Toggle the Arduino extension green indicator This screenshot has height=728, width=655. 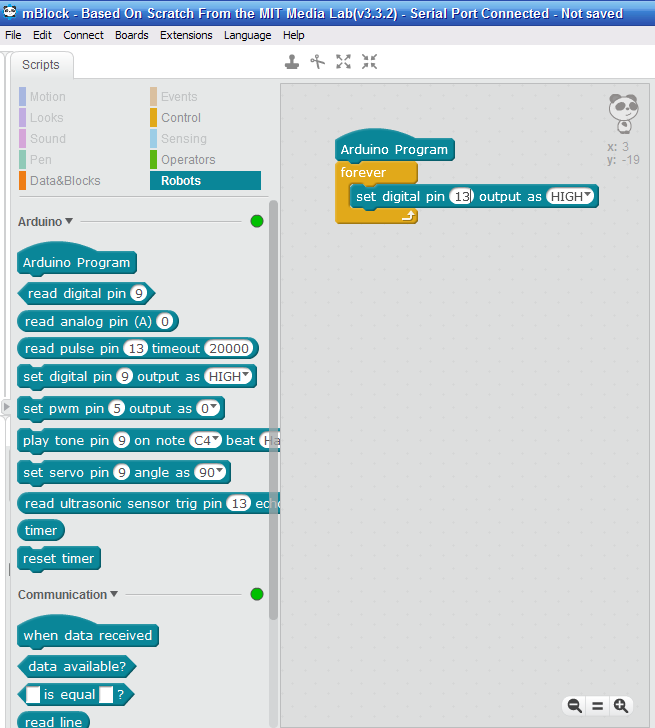click(257, 221)
